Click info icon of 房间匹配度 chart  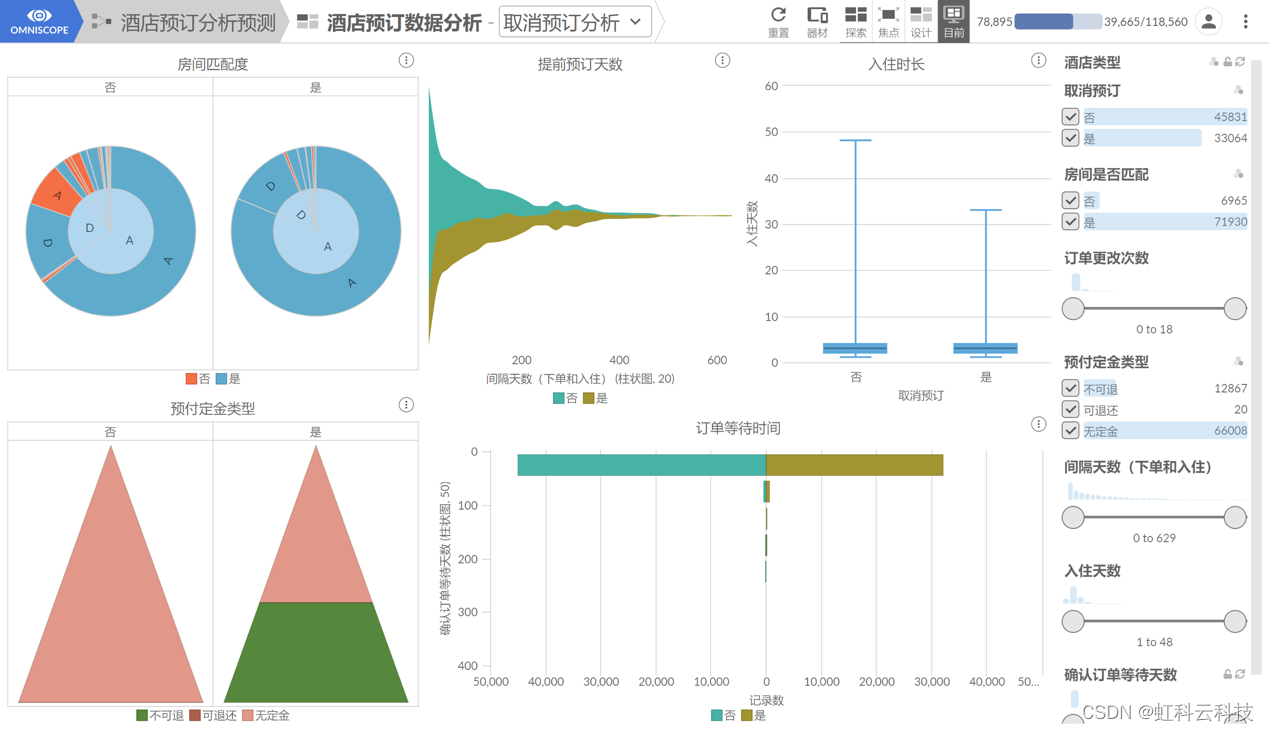tap(406, 60)
